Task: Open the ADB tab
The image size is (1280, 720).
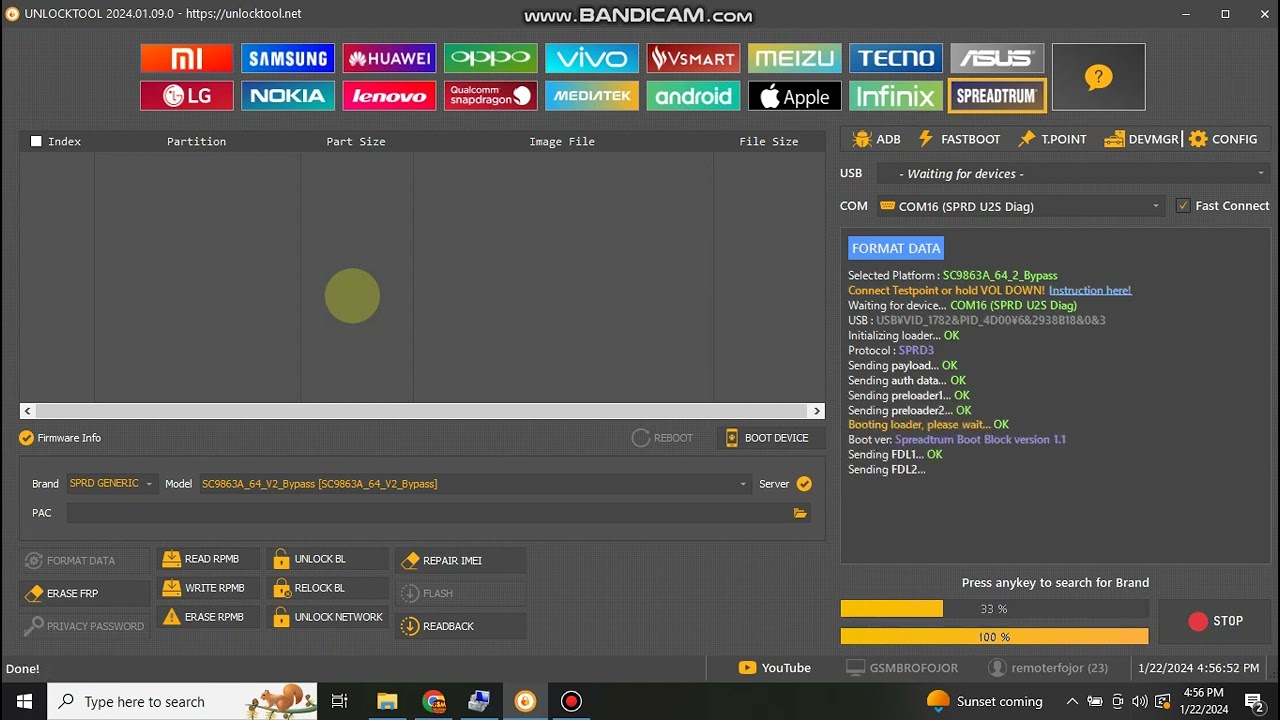Action: [x=876, y=139]
